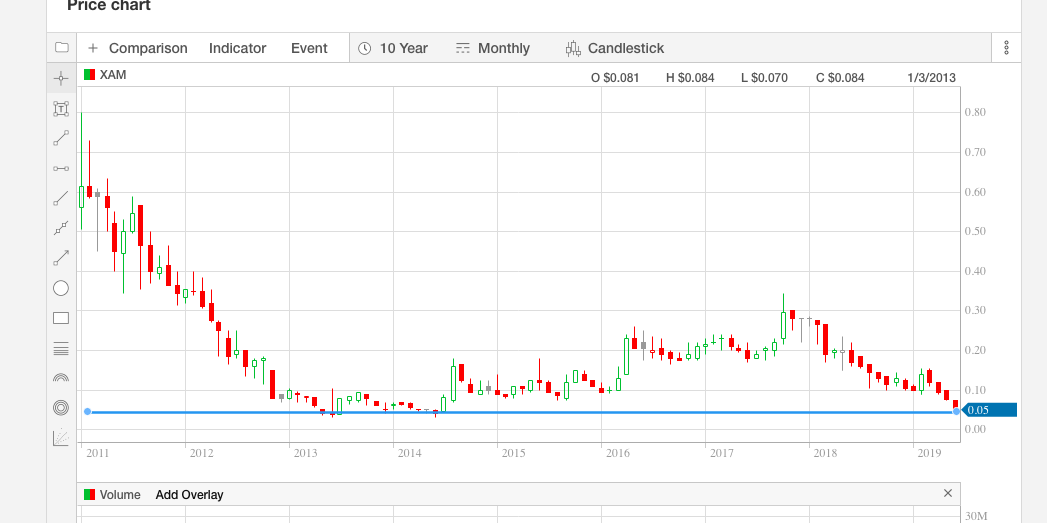
Task: Click the 30M volume axis label
Action: click(976, 516)
